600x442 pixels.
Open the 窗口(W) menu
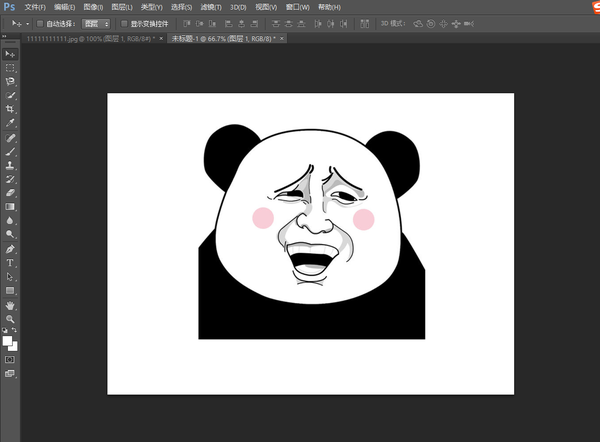click(x=297, y=7)
